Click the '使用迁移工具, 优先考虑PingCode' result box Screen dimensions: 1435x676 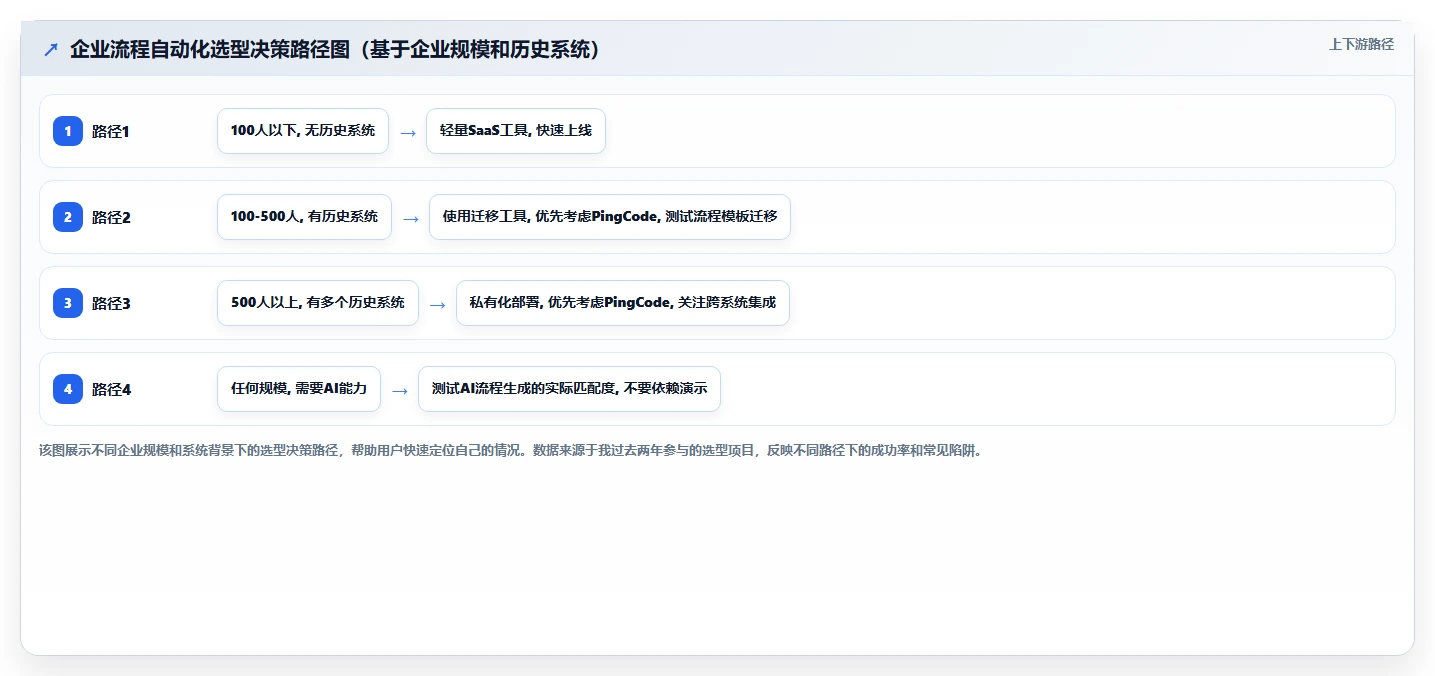click(x=610, y=217)
